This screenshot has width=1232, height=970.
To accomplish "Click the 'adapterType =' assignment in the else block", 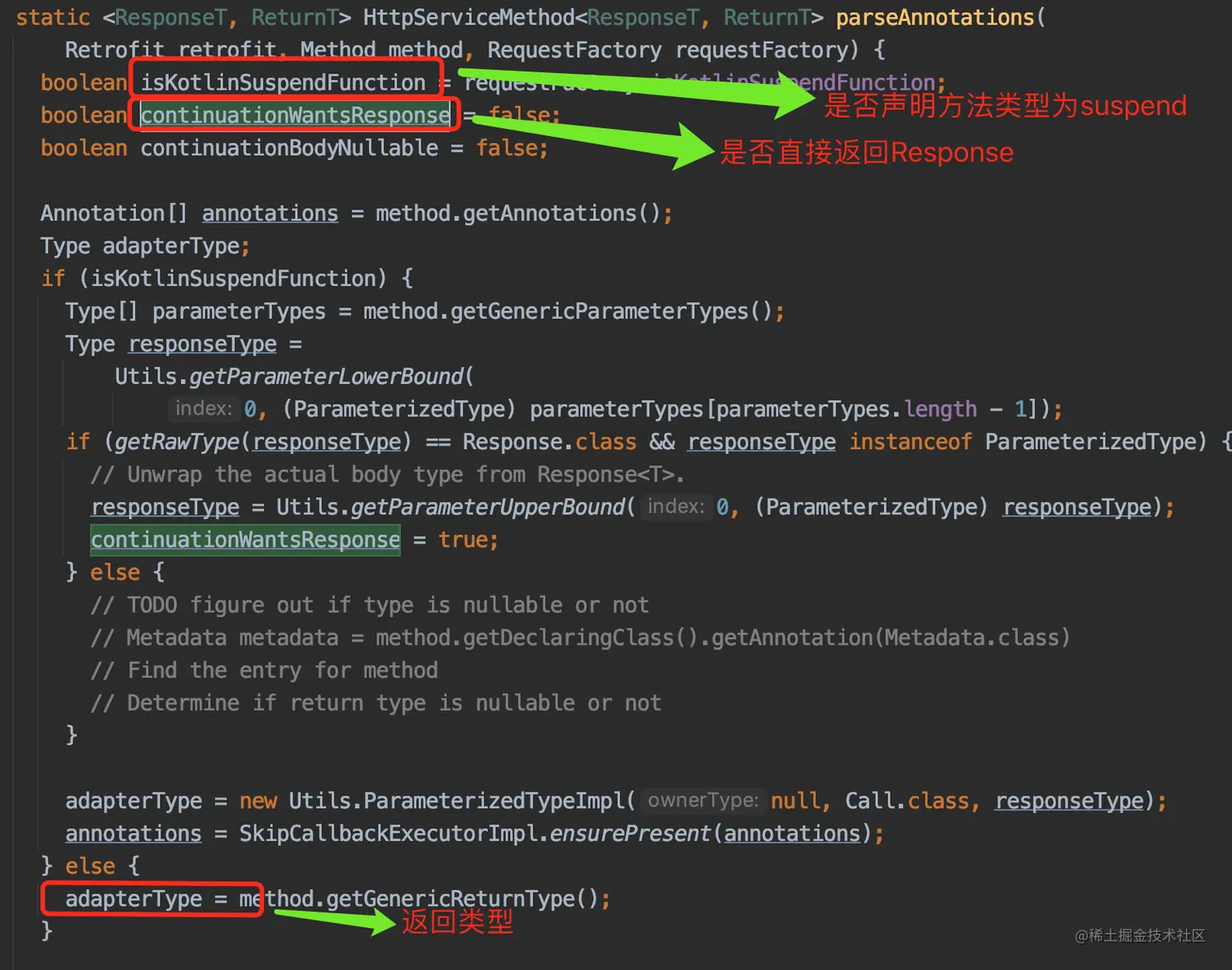I will (146, 897).
